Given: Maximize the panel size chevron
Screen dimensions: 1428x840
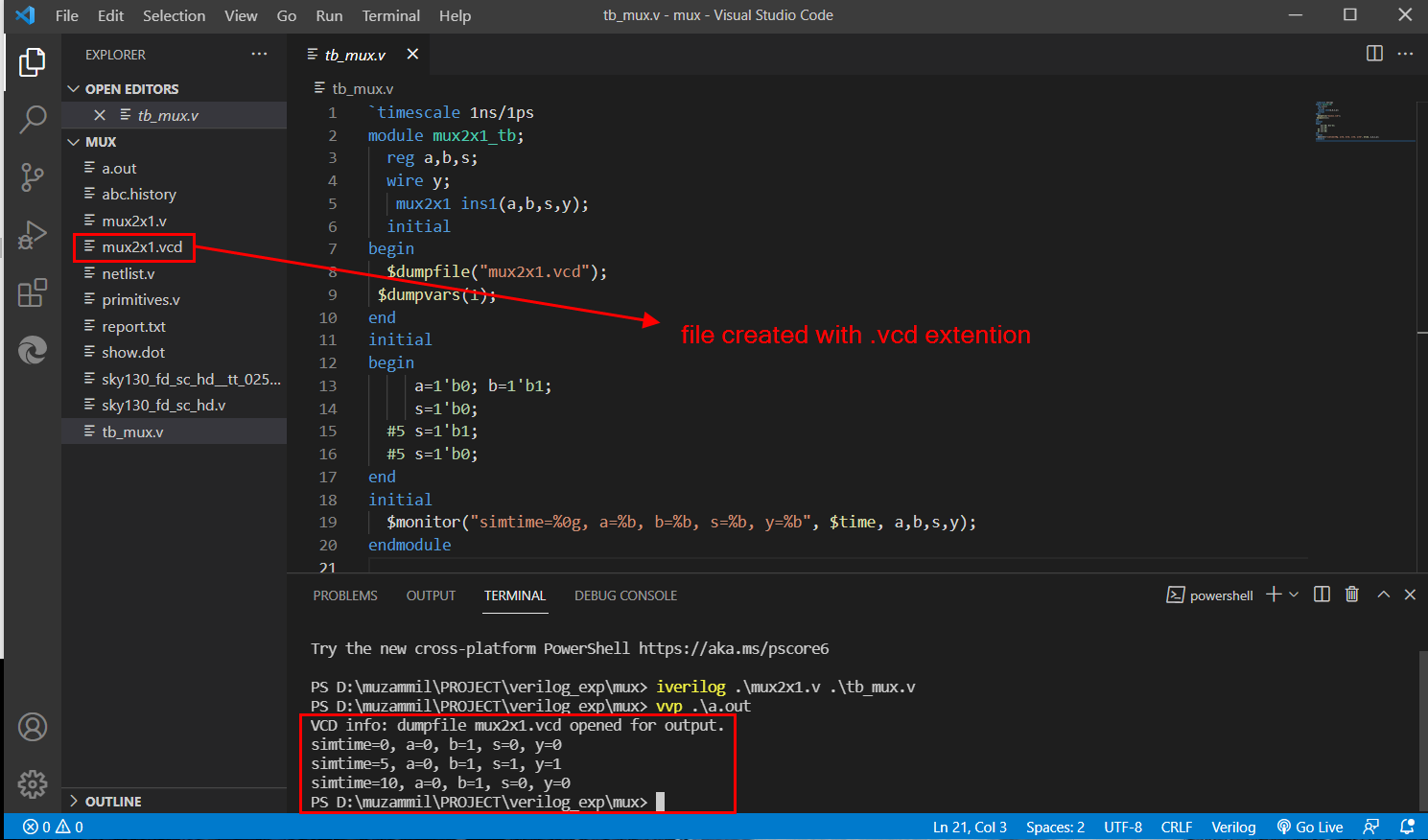Looking at the screenshot, I should click(1383, 595).
